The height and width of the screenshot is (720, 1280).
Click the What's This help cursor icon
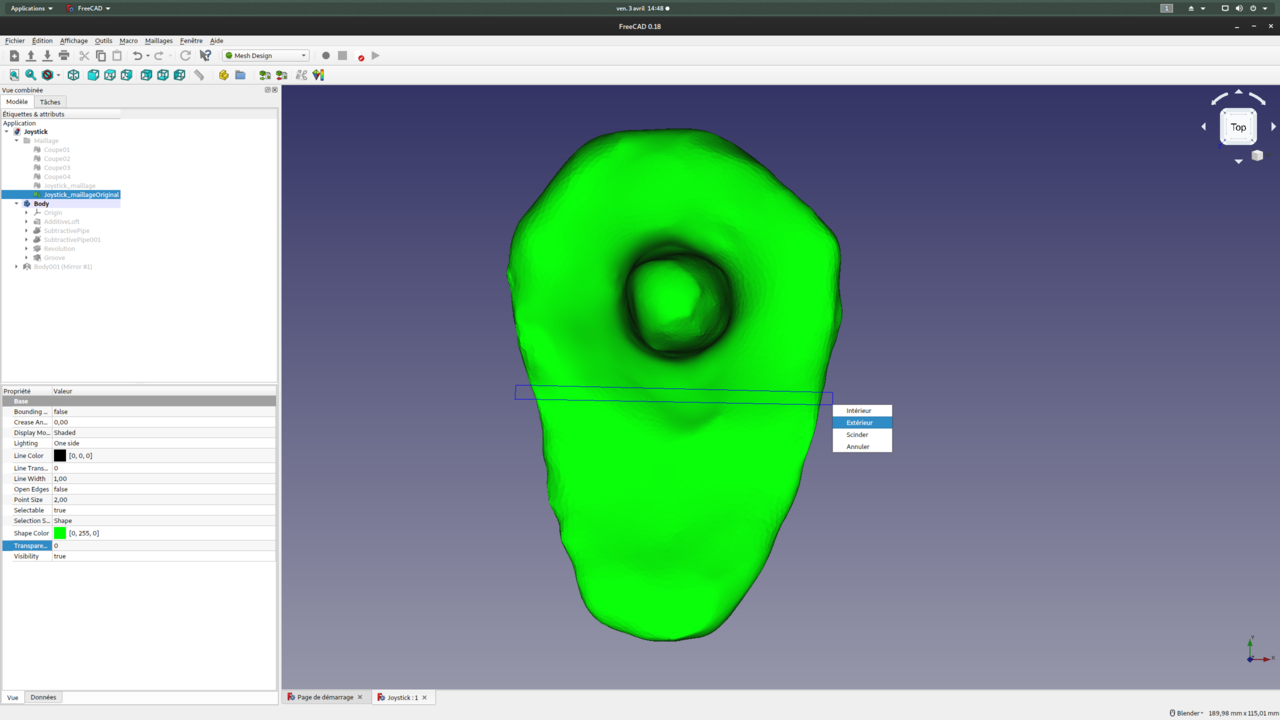pyautogui.click(x=205, y=56)
